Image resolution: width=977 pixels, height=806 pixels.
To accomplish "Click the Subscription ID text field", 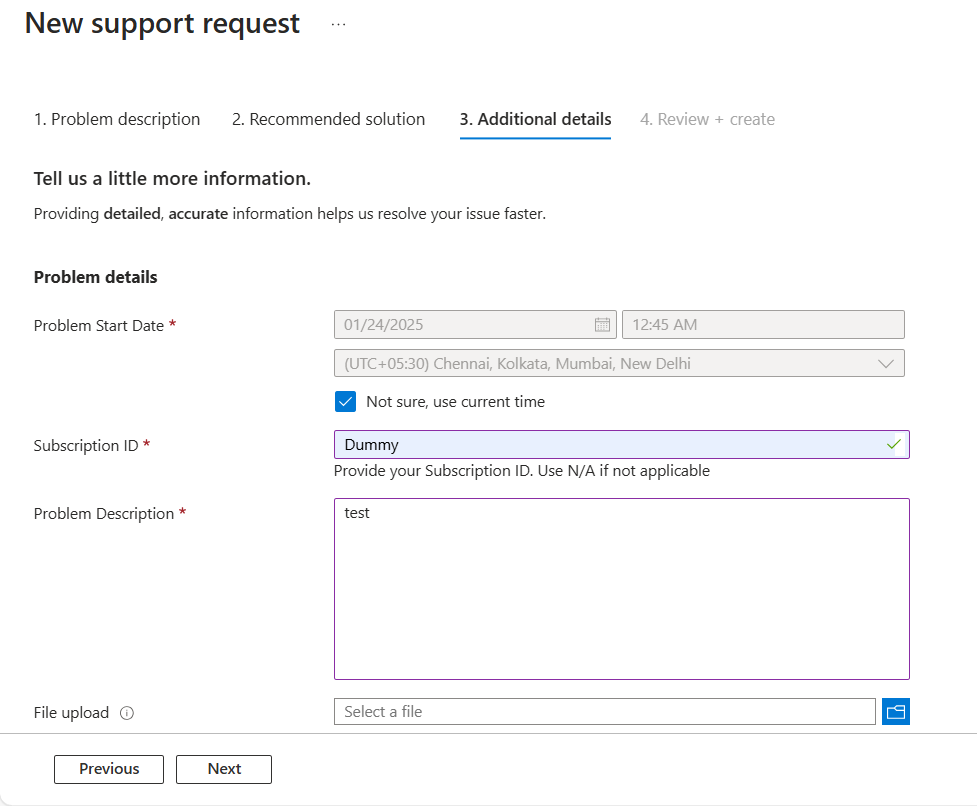I will [x=610, y=445].
